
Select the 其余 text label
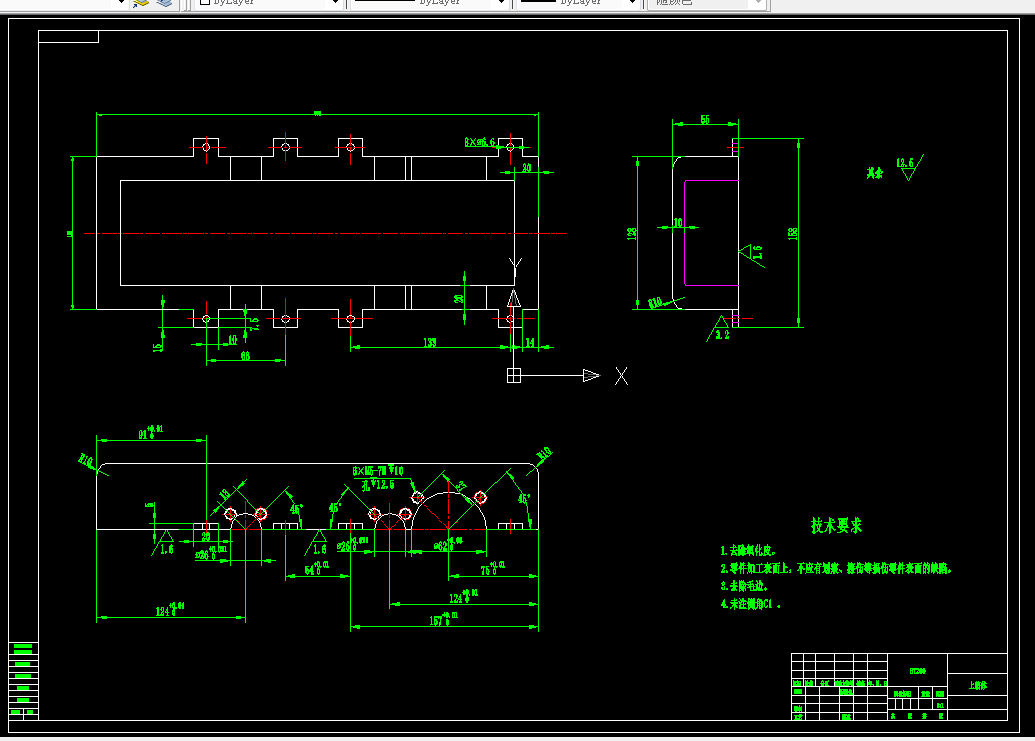pos(875,173)
